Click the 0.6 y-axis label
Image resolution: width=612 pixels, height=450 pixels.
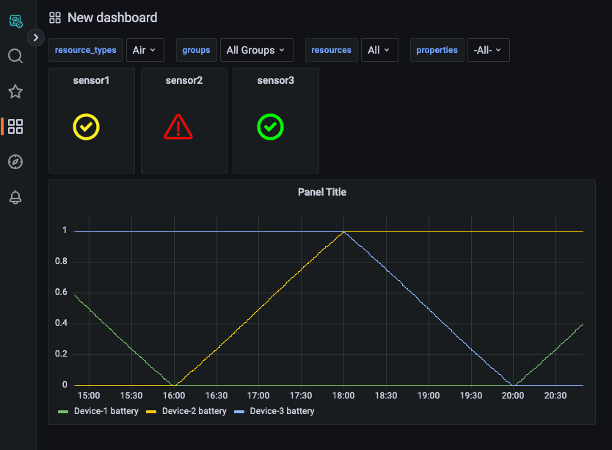point(61,292)
